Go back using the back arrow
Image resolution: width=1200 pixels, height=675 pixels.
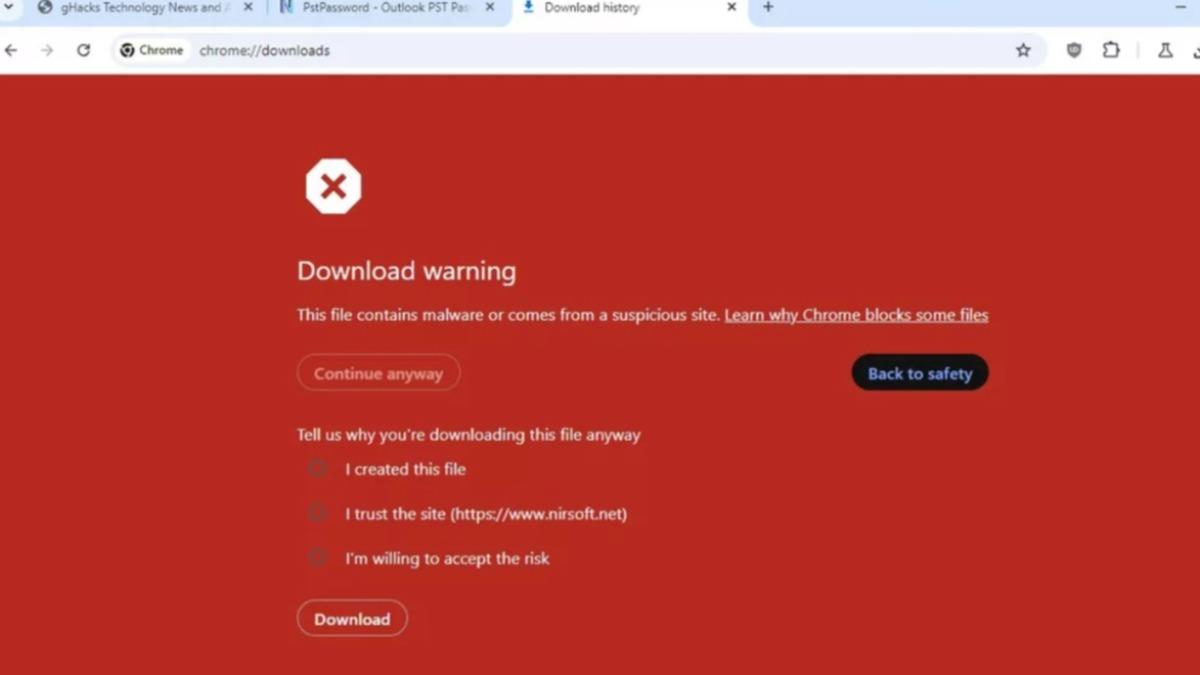tap(10, 50)
